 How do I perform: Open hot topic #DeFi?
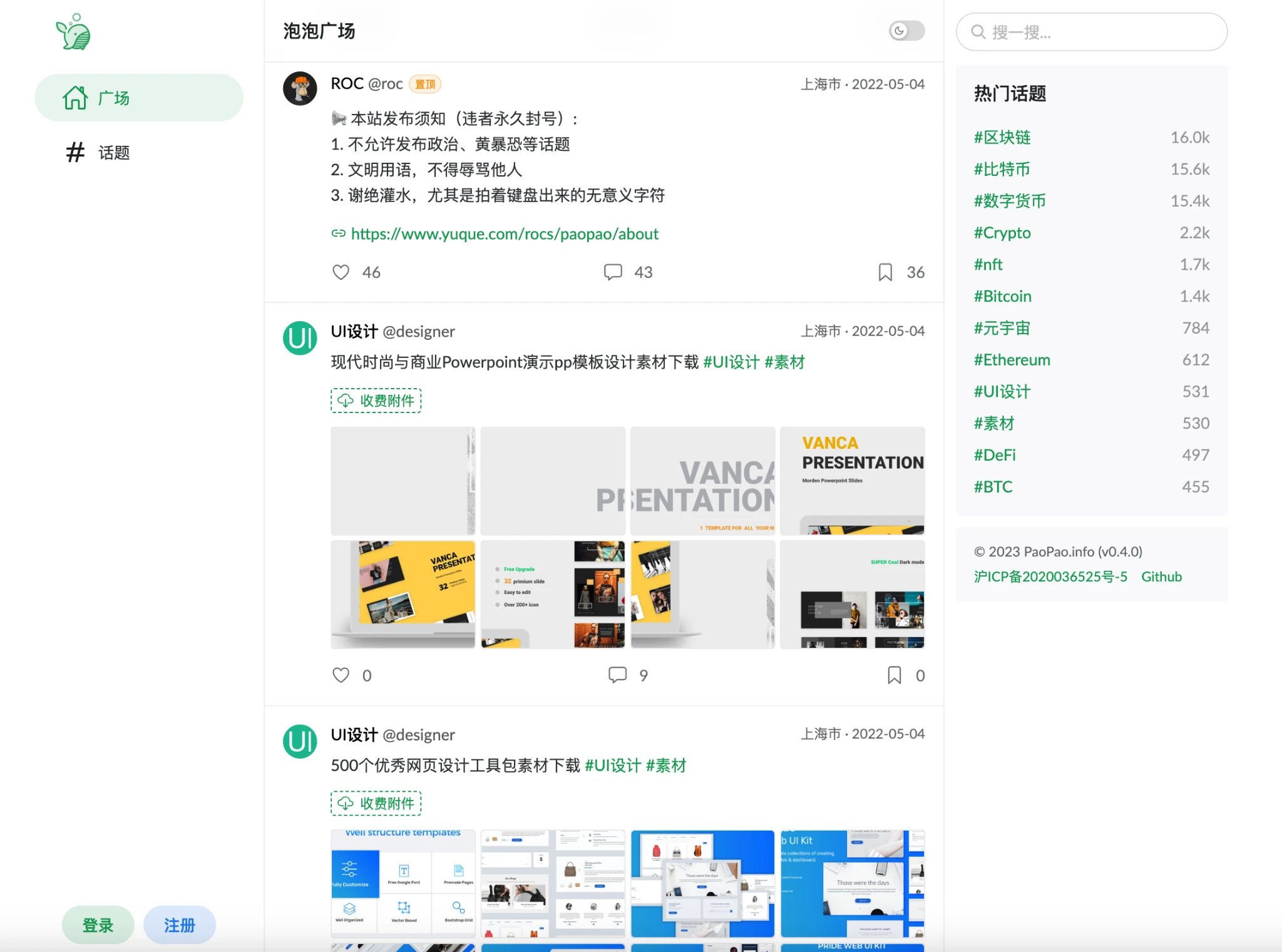[995, 455]
